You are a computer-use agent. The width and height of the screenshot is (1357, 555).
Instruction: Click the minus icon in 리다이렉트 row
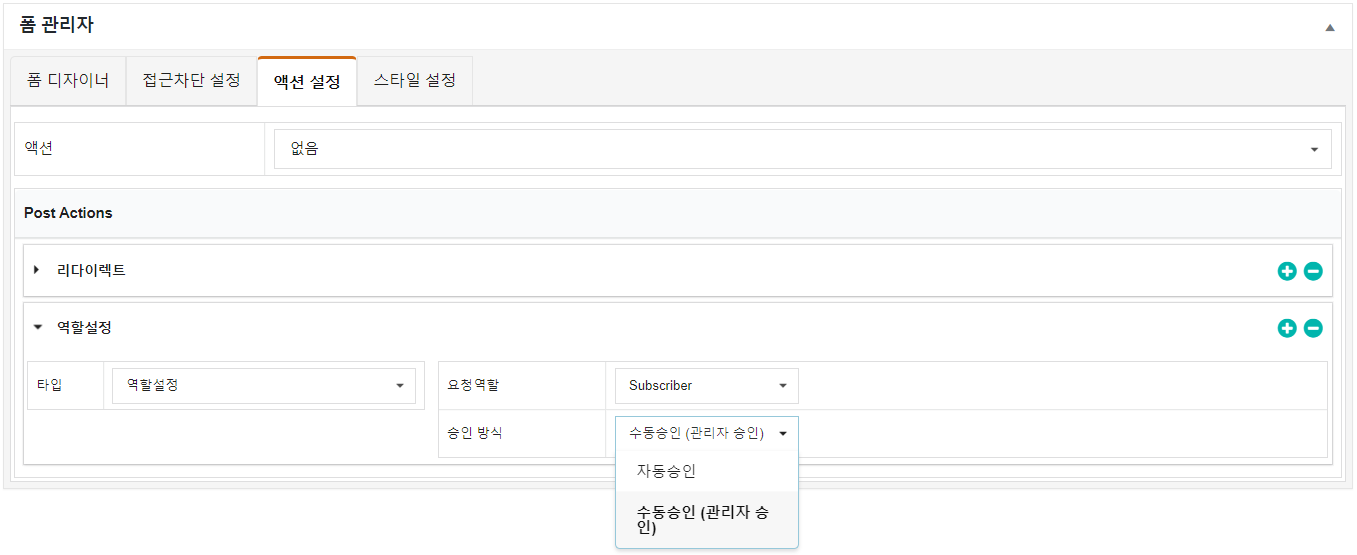pos(1313,271)
